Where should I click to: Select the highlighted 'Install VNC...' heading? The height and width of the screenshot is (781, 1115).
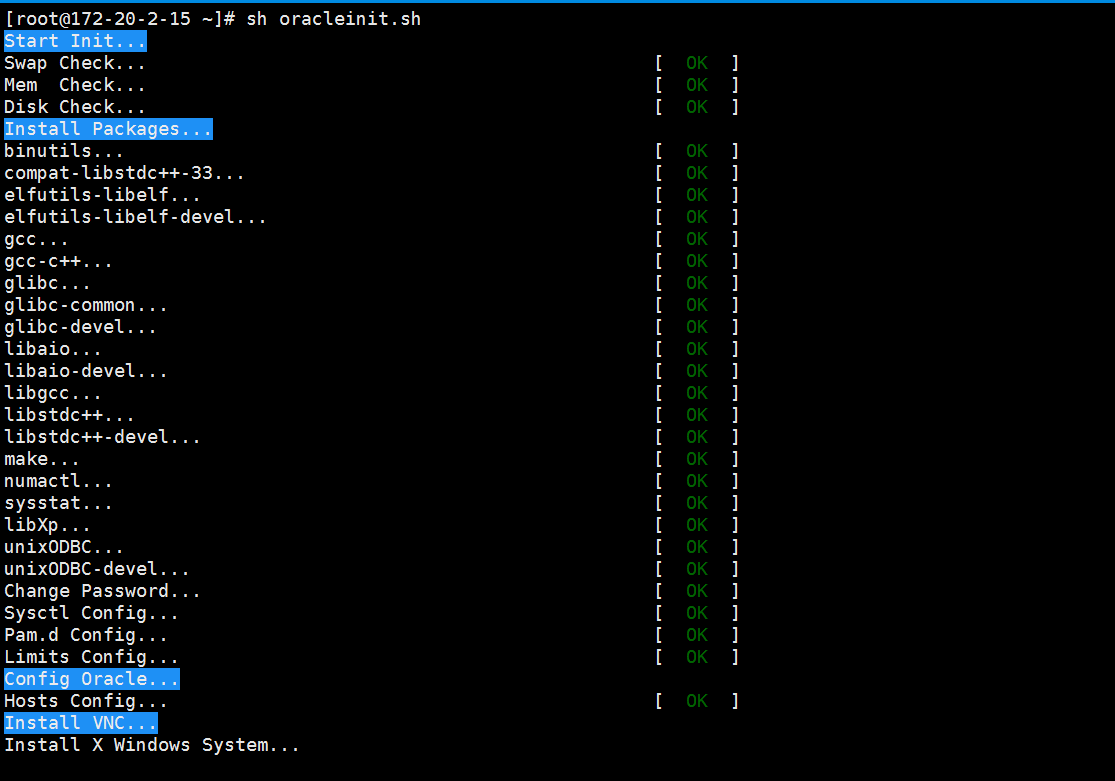(x=80, y=723)
